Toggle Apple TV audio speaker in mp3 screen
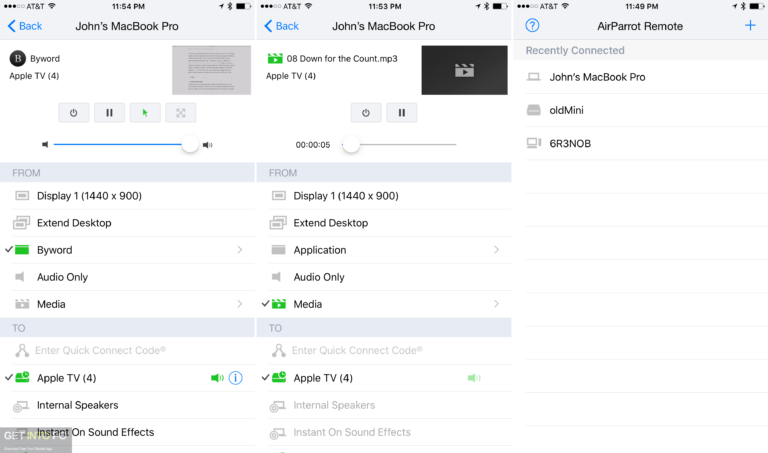The image size is (768, 453). 474,378
